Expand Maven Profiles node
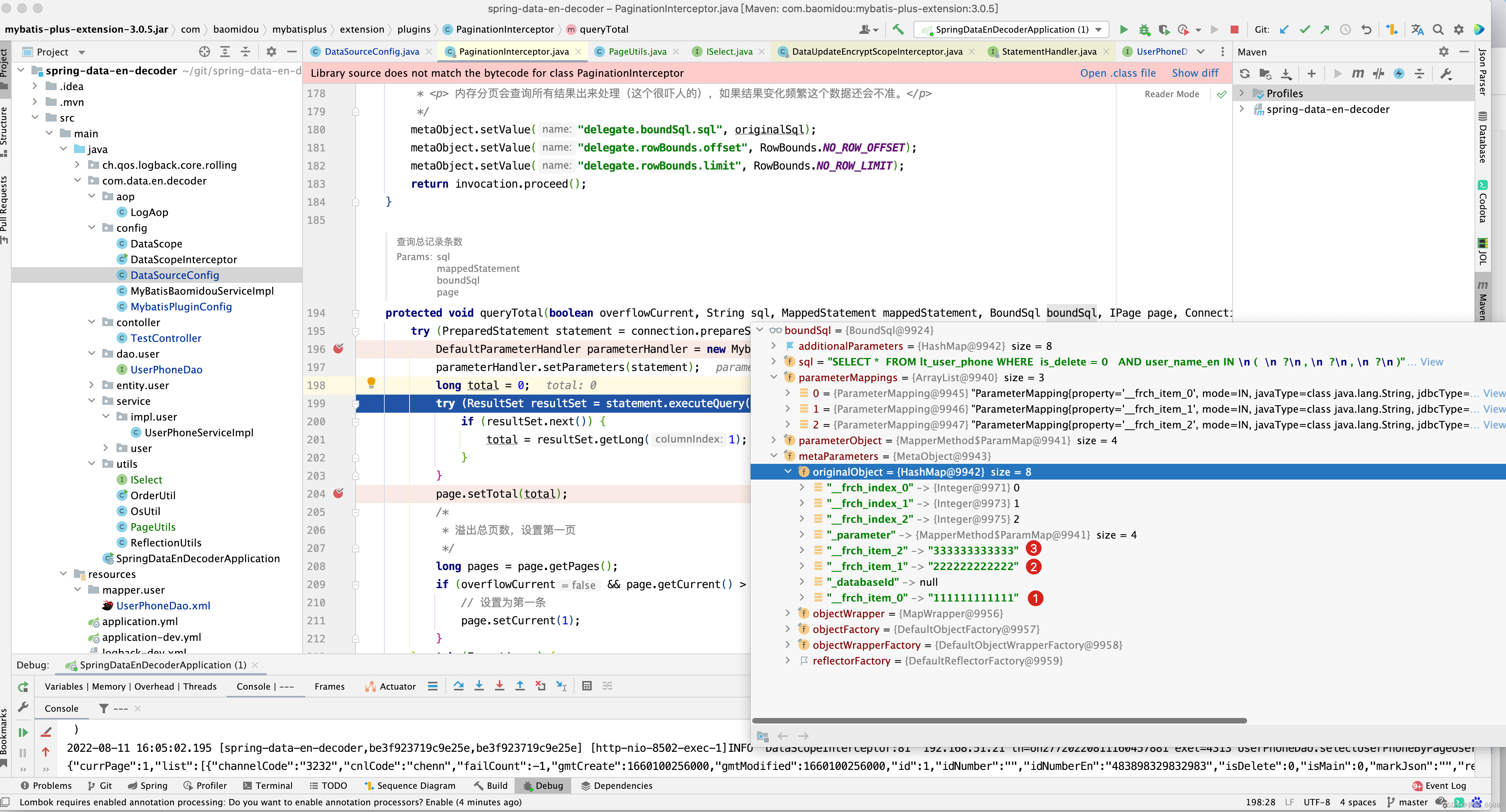Viewport: 1506px width, 812px height. [1242, 93]
